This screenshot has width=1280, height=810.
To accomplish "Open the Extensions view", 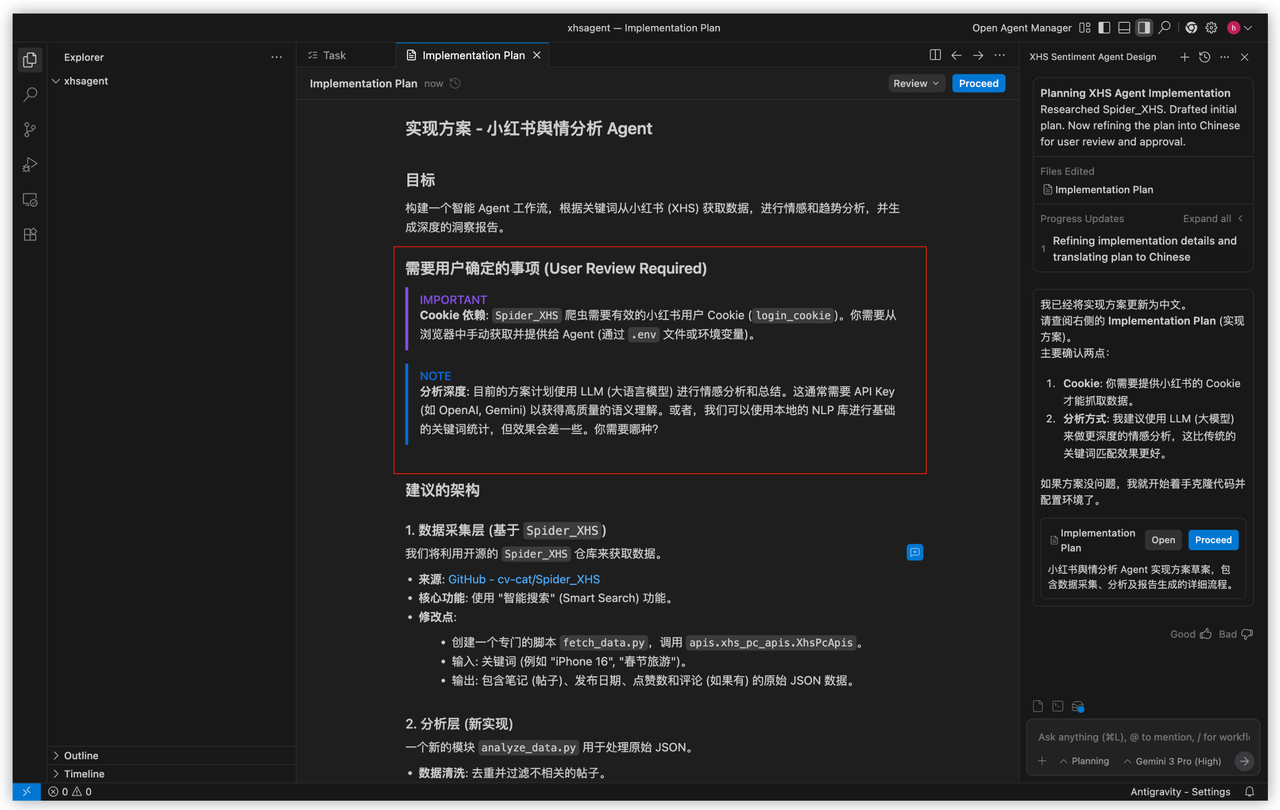I will [x=30, y=234].
